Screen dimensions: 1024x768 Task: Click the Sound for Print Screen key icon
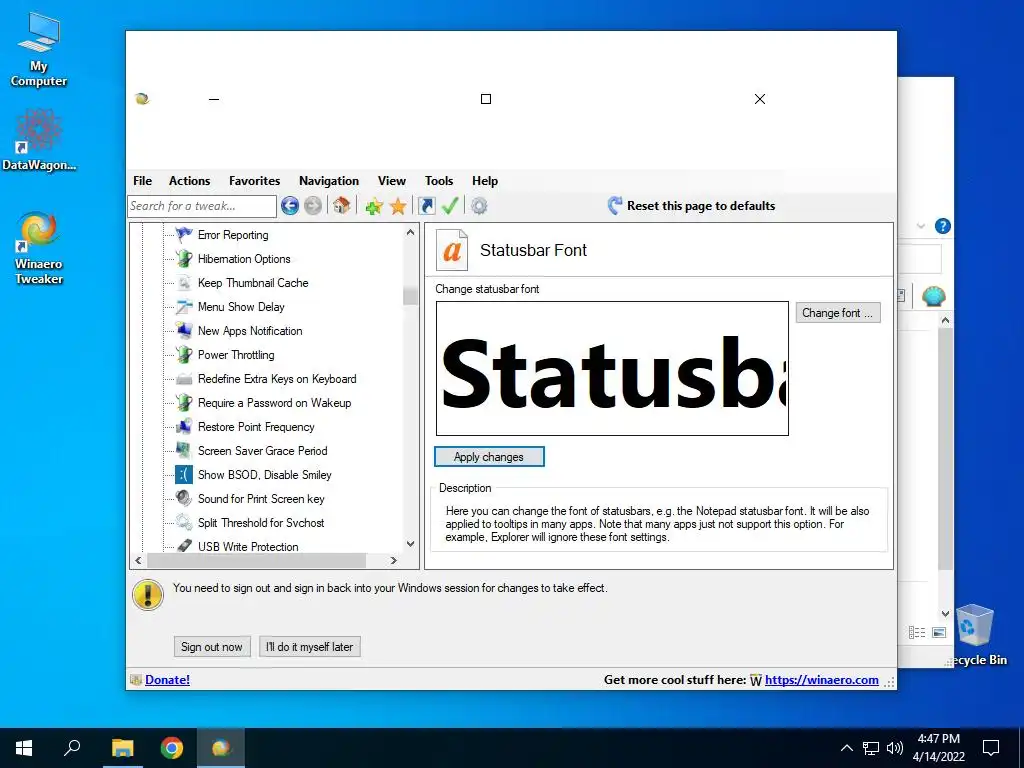(184, 498)
